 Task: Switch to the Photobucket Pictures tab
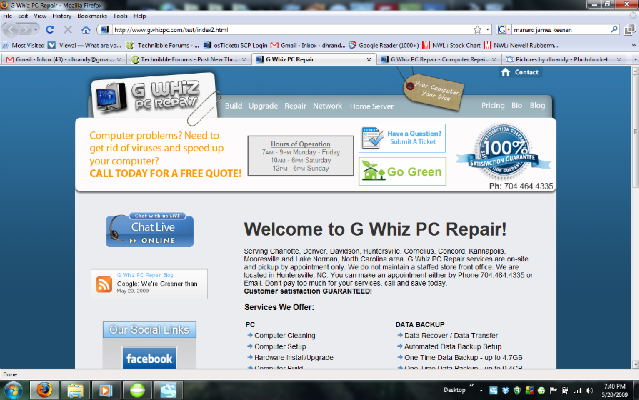[x=563, y=59]
